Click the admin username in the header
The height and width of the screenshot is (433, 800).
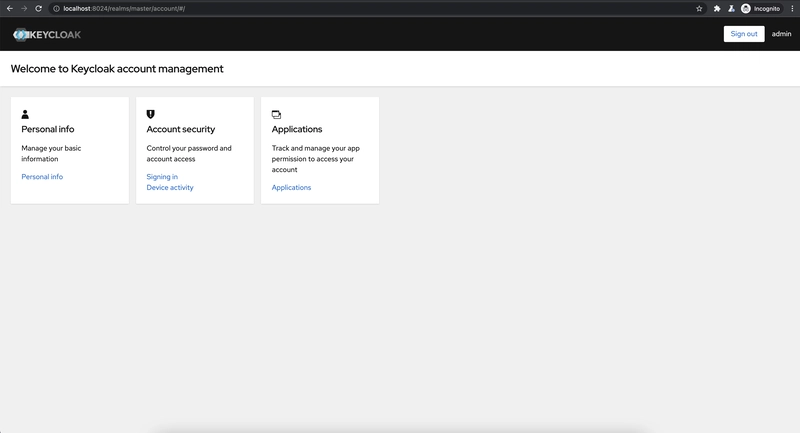(x=781, y=34)
